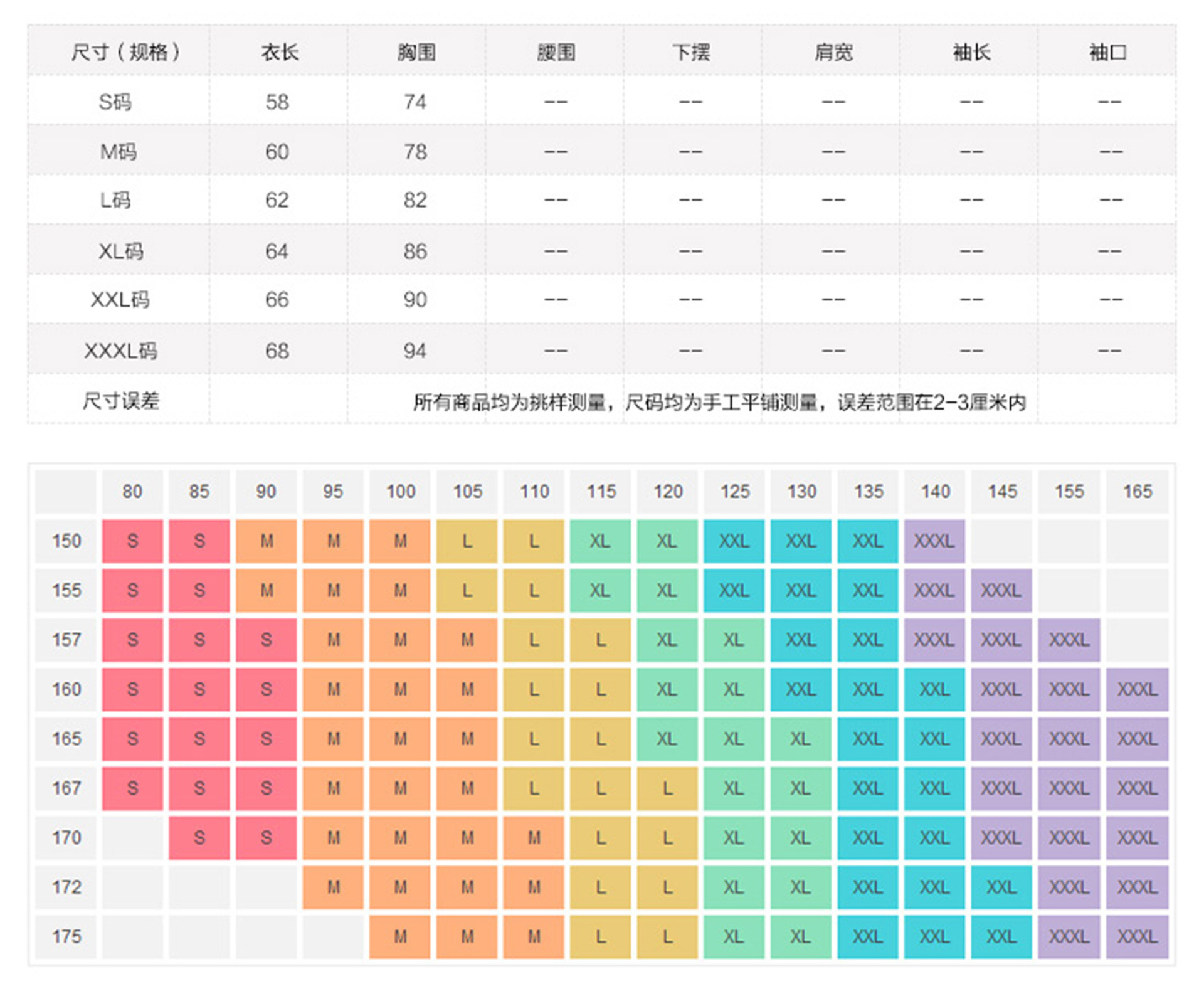
Task: Click the length value 58
Action: coord(277,102)
